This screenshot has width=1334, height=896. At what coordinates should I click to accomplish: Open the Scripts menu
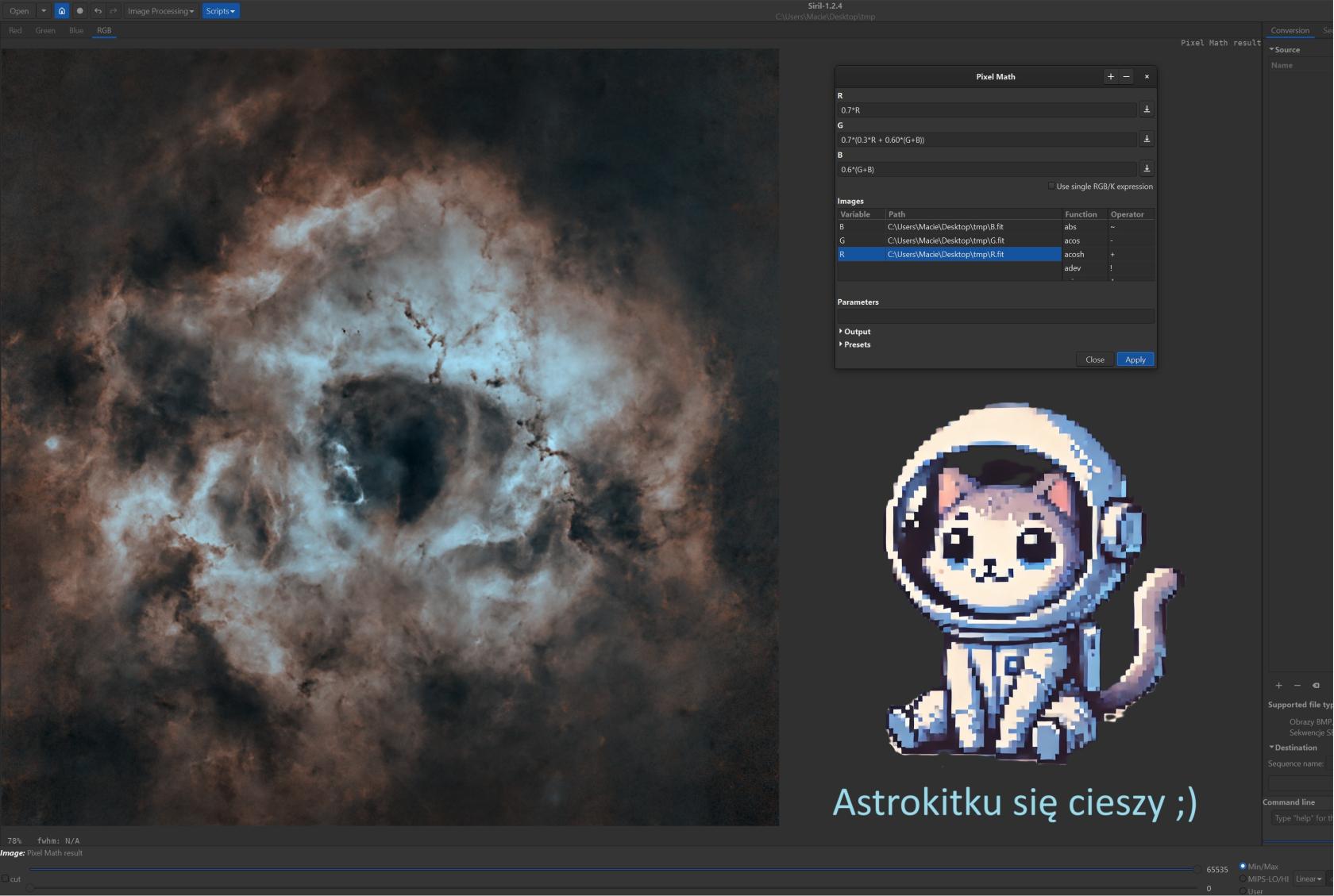click(220, 11)
